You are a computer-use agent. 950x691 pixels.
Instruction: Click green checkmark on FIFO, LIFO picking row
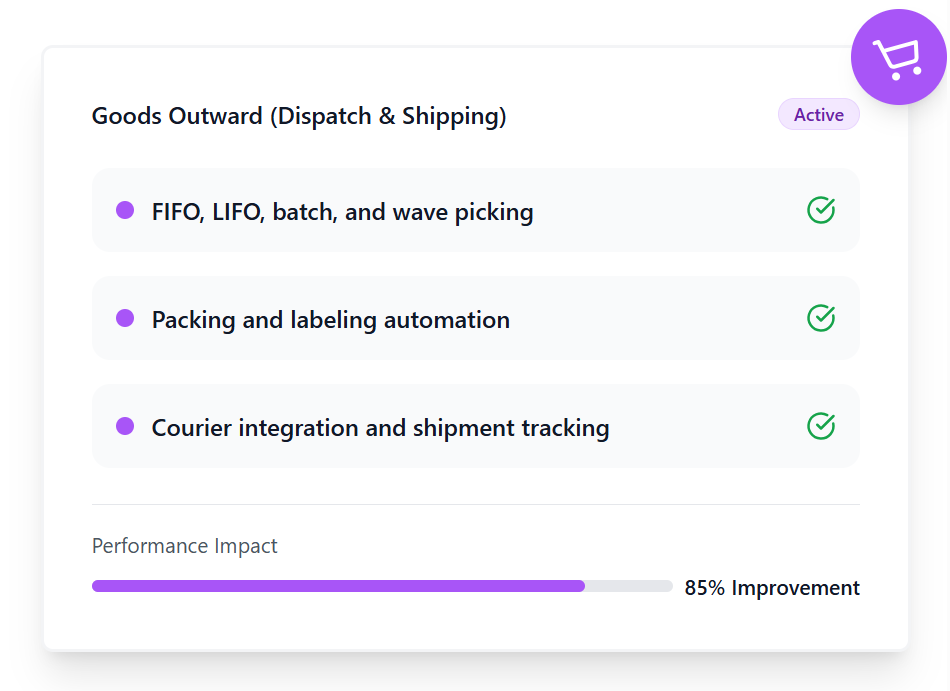[821, 210]
